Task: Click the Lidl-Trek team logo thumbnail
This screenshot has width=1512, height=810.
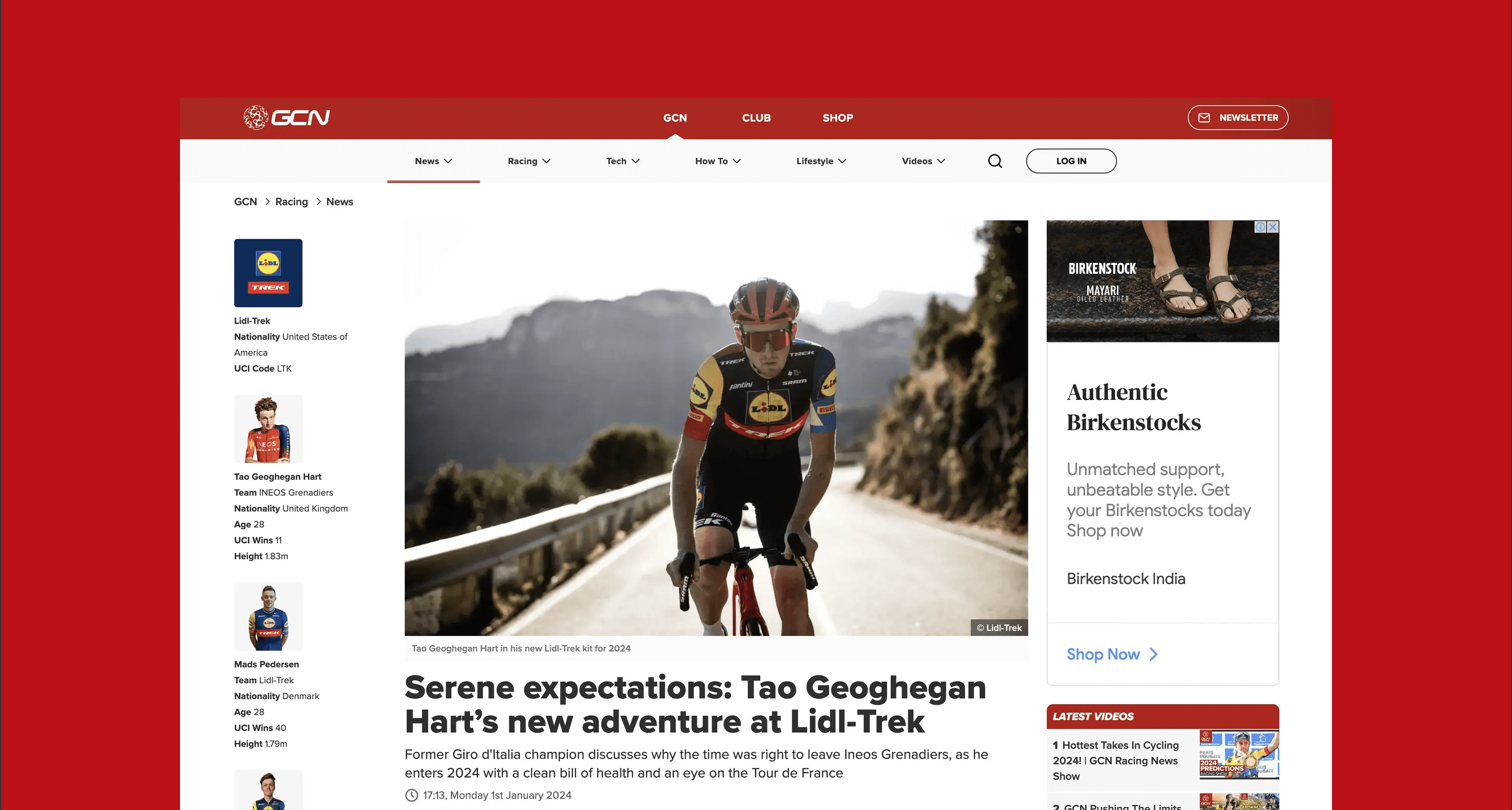Action: coord(268,273)
